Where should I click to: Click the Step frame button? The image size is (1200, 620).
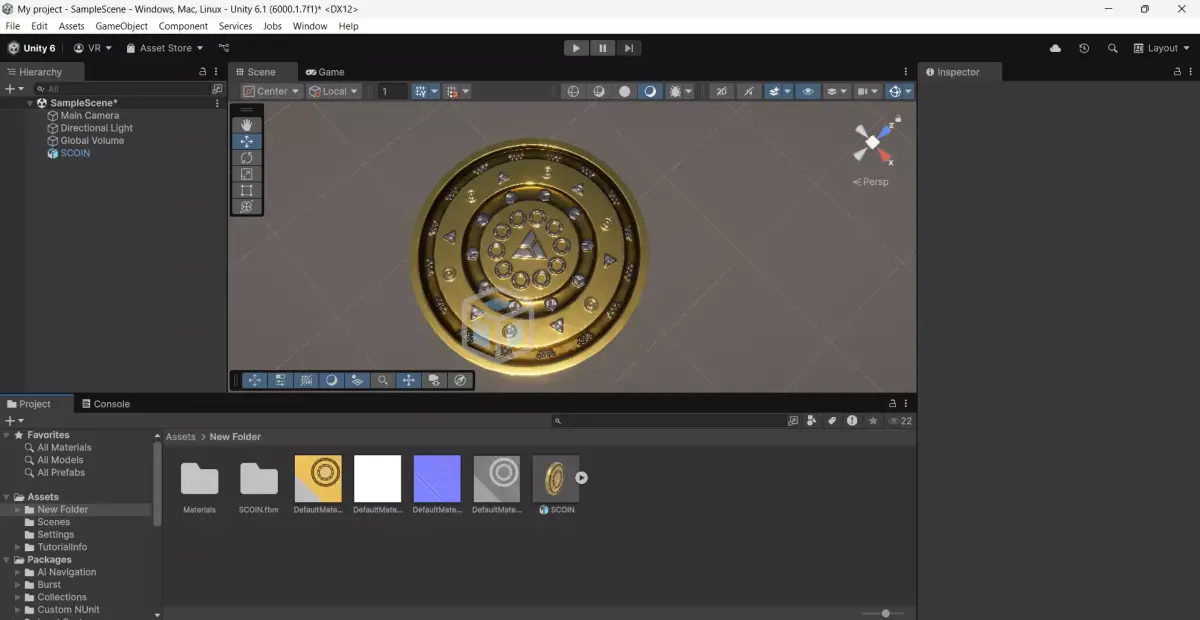click(x=628, y=48)
